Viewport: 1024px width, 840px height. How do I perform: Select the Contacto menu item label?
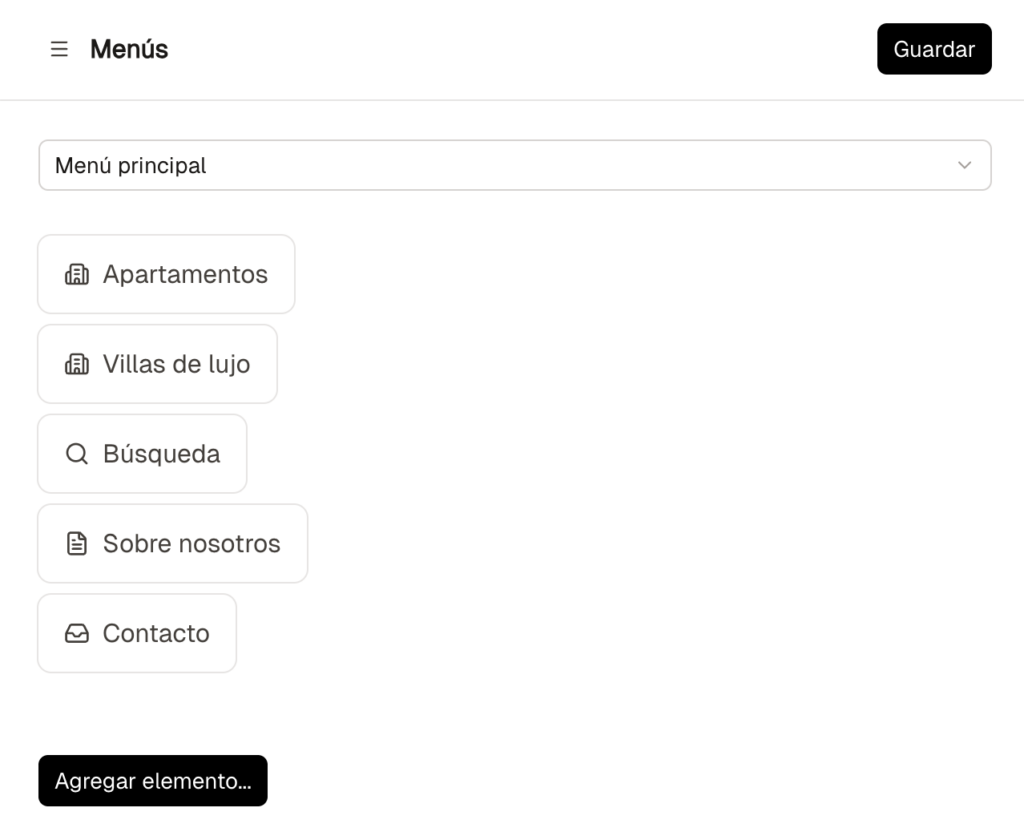(x=156, y=634)
